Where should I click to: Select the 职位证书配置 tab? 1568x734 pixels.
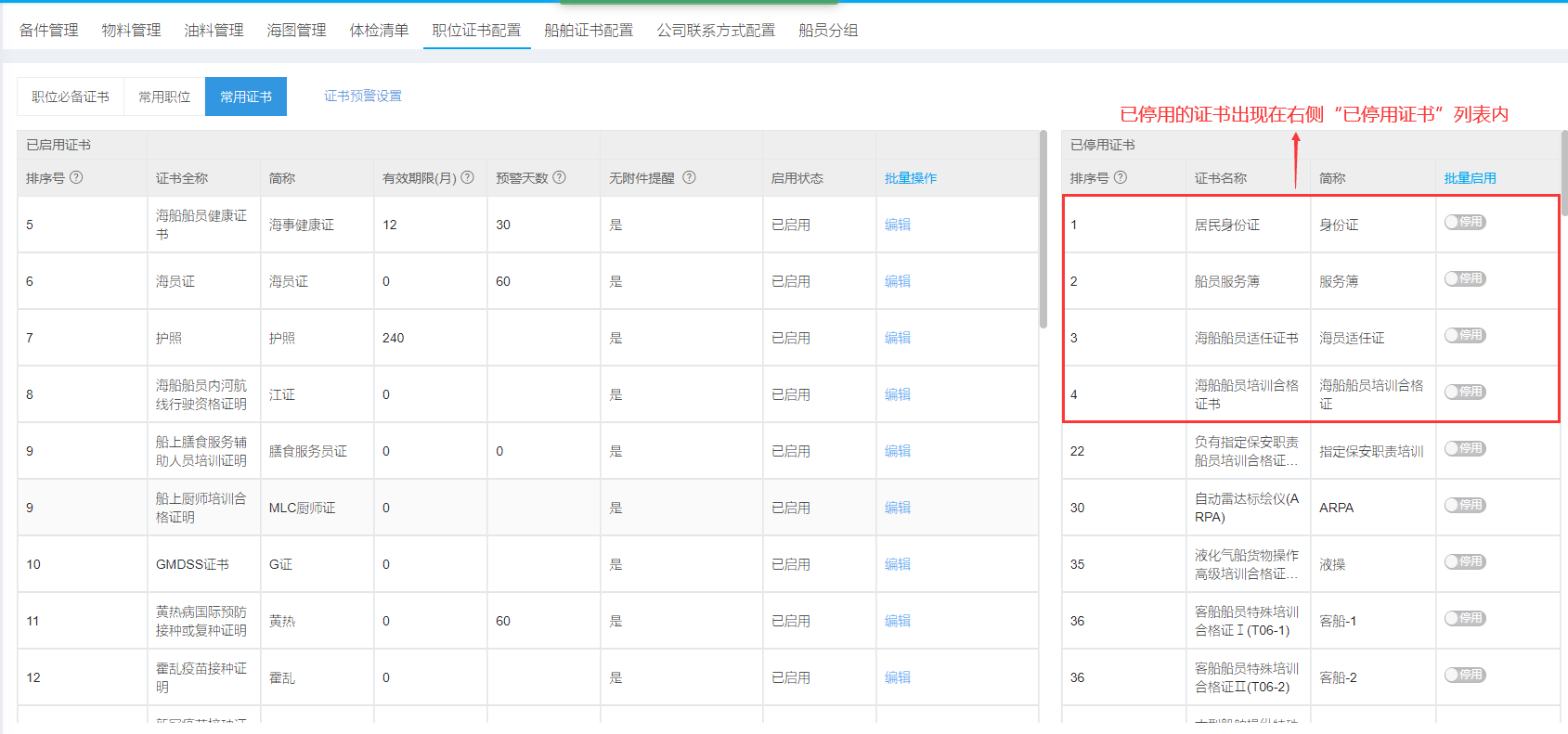tap(476, 31)
